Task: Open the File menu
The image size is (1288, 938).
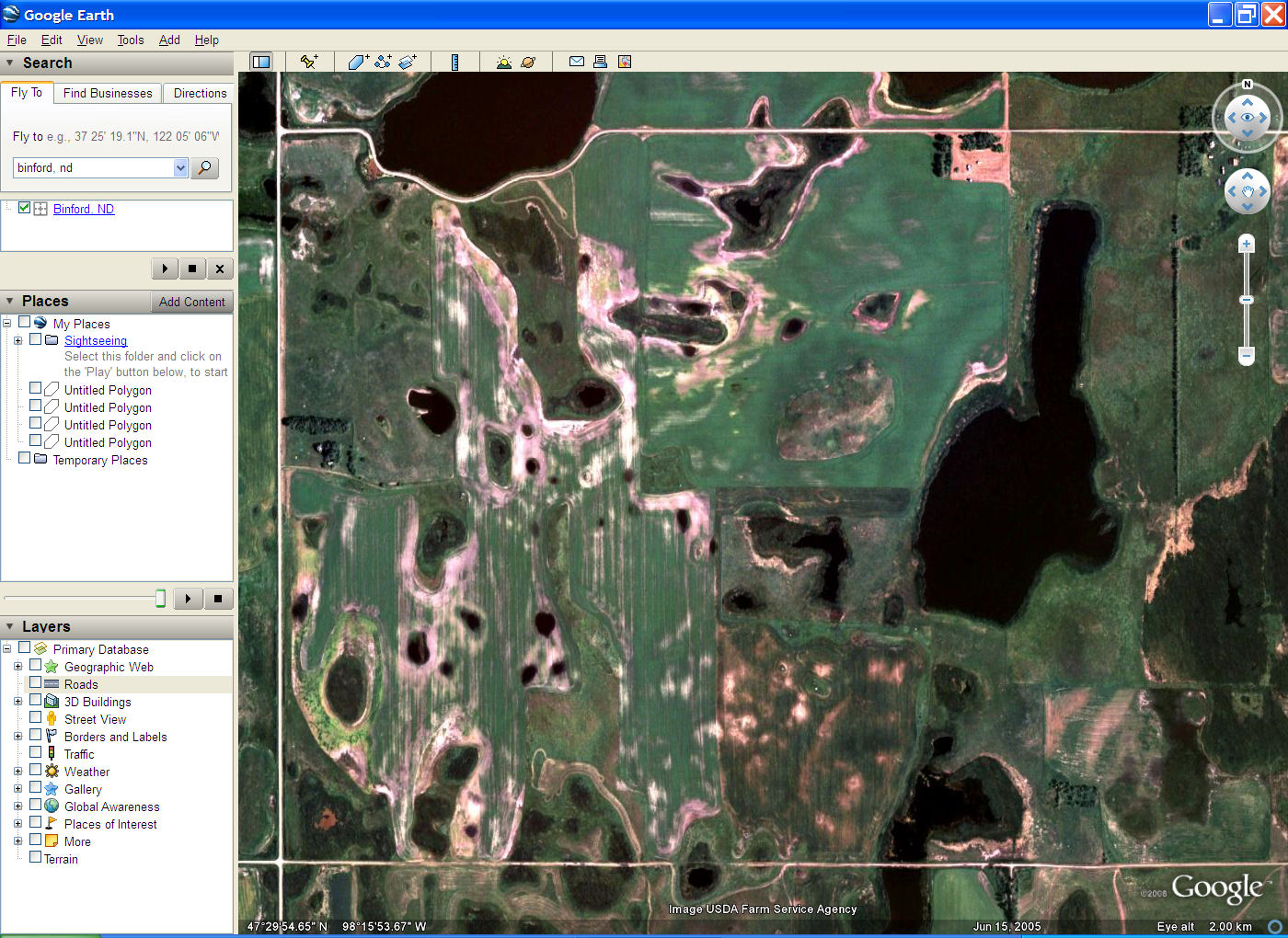Action: point(17,40)
